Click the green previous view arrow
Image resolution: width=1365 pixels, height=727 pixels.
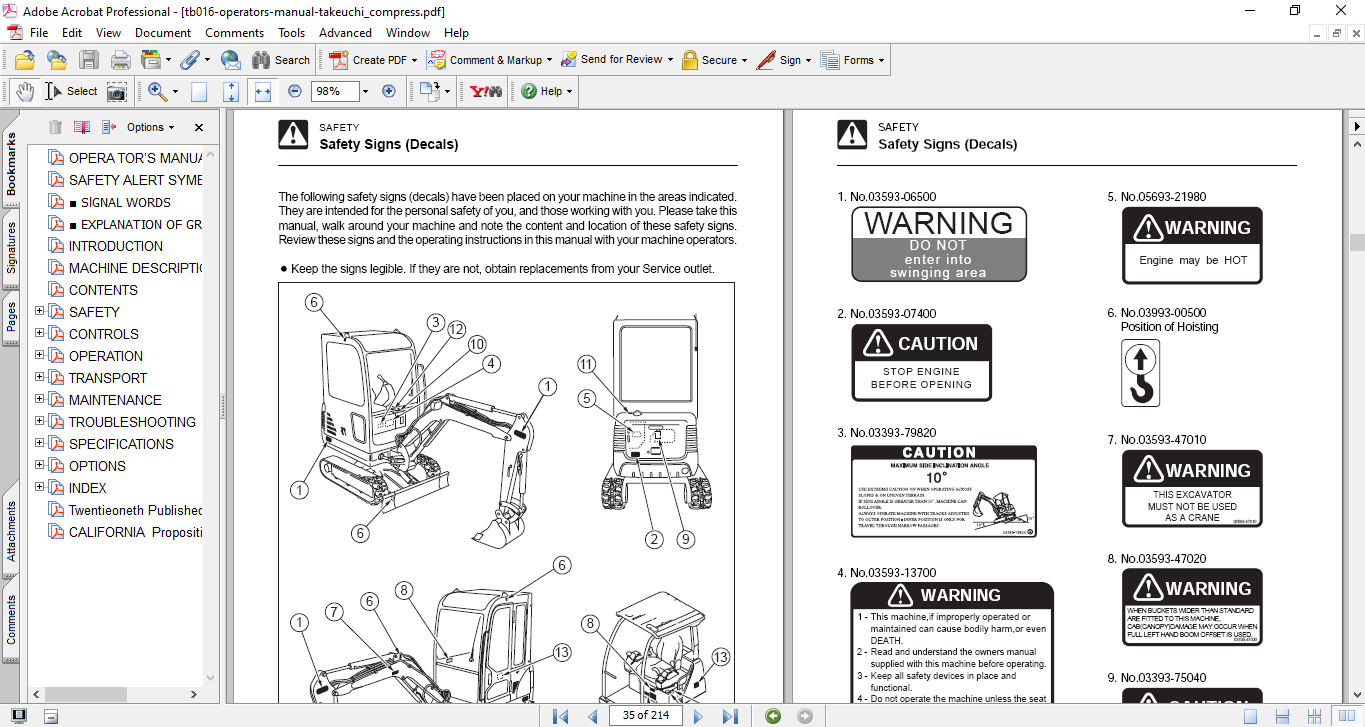[772, 716]
